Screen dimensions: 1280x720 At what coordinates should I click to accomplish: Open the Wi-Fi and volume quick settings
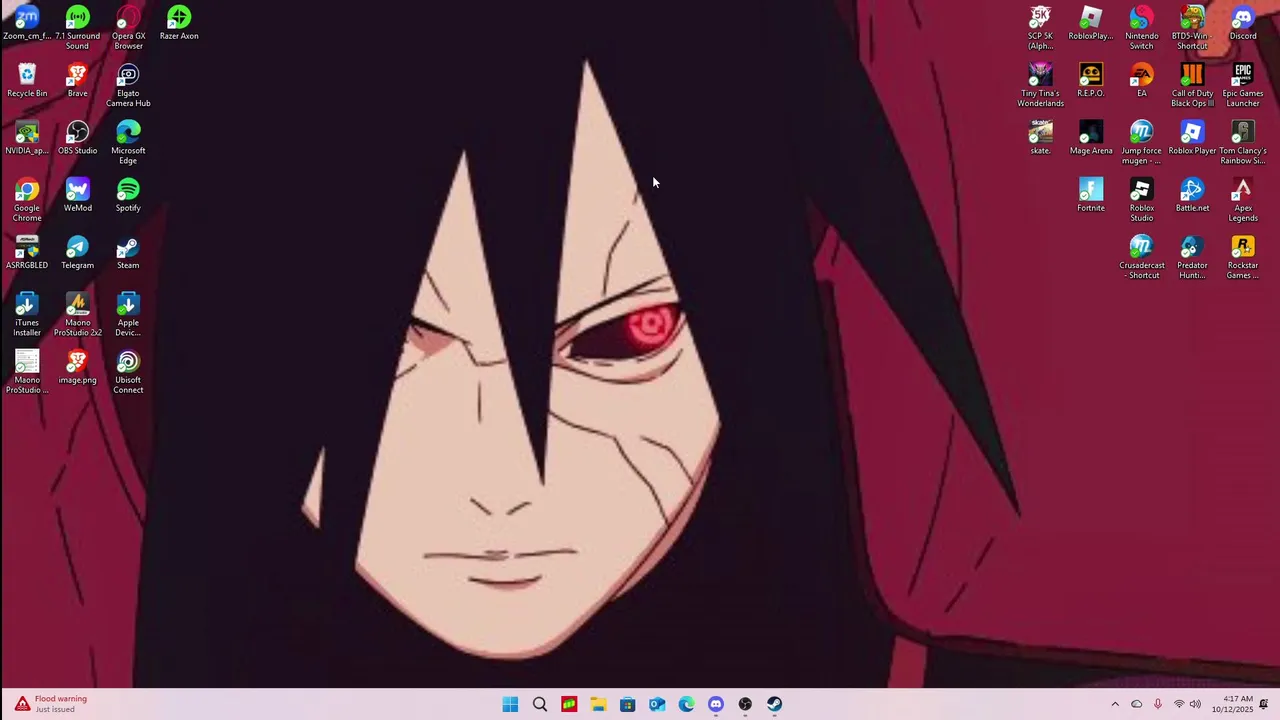click(1187, 704)
